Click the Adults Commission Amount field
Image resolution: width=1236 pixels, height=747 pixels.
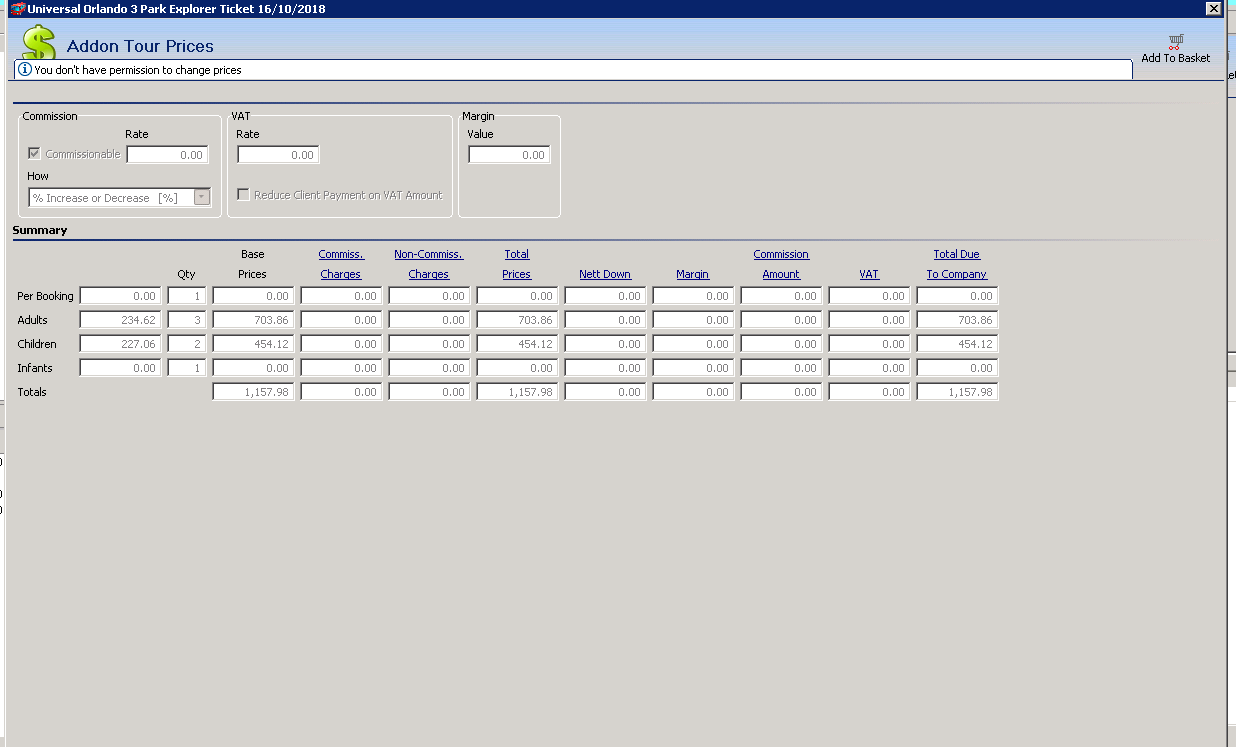[781, 320]
